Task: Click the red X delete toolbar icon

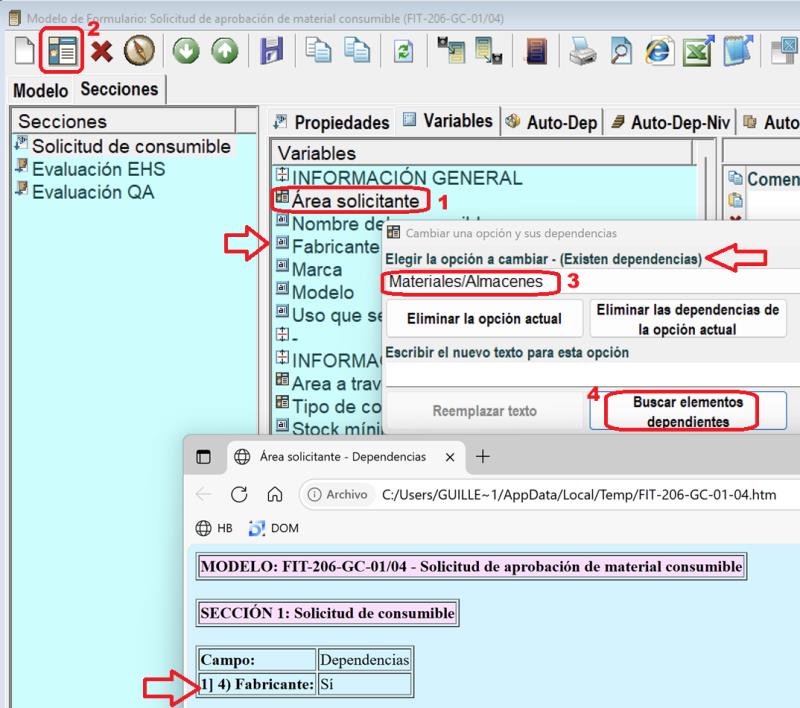Action: point(101,52)
